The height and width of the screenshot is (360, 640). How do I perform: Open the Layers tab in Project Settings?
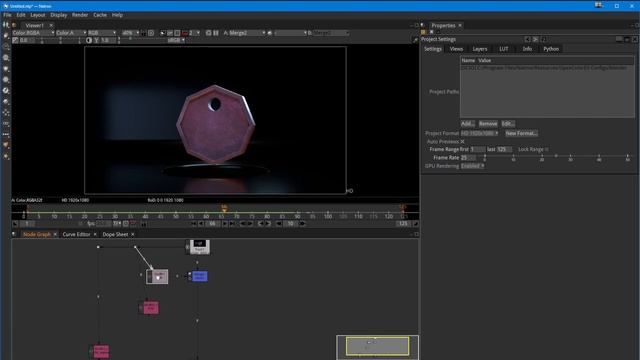tap(480, 49)
